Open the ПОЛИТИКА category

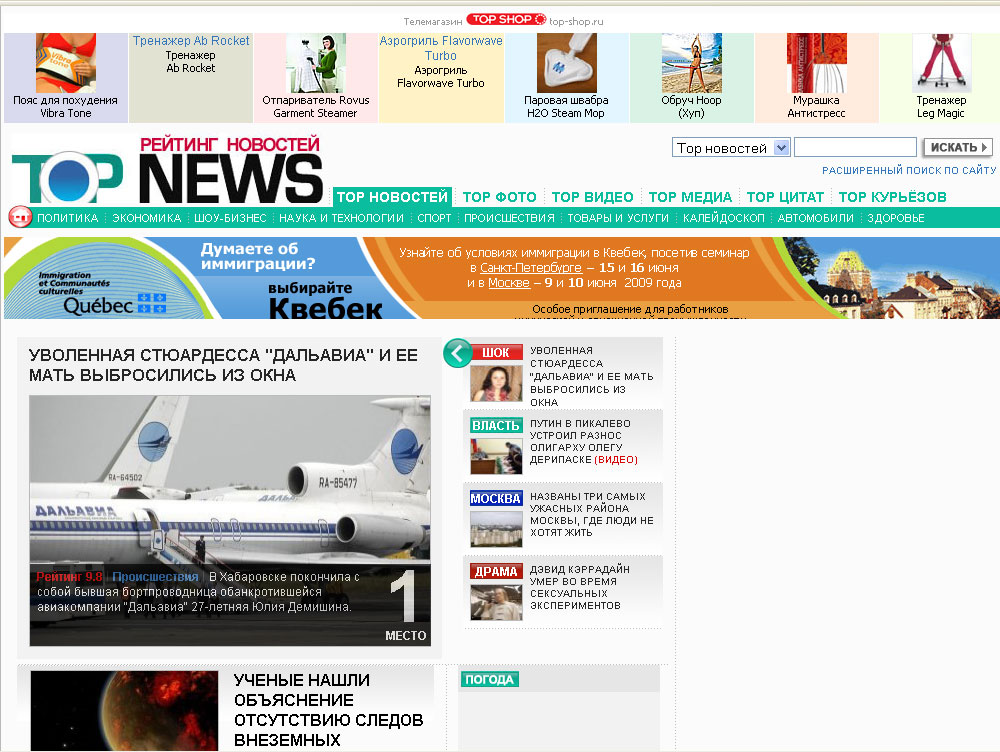[x=68, y=218]
